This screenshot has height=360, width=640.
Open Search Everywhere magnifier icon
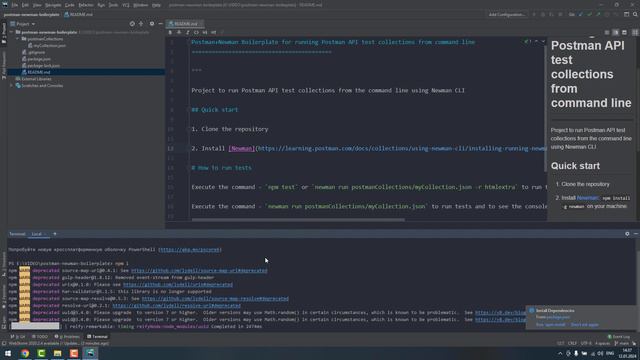pyautogui.click(x=635, y=14)
